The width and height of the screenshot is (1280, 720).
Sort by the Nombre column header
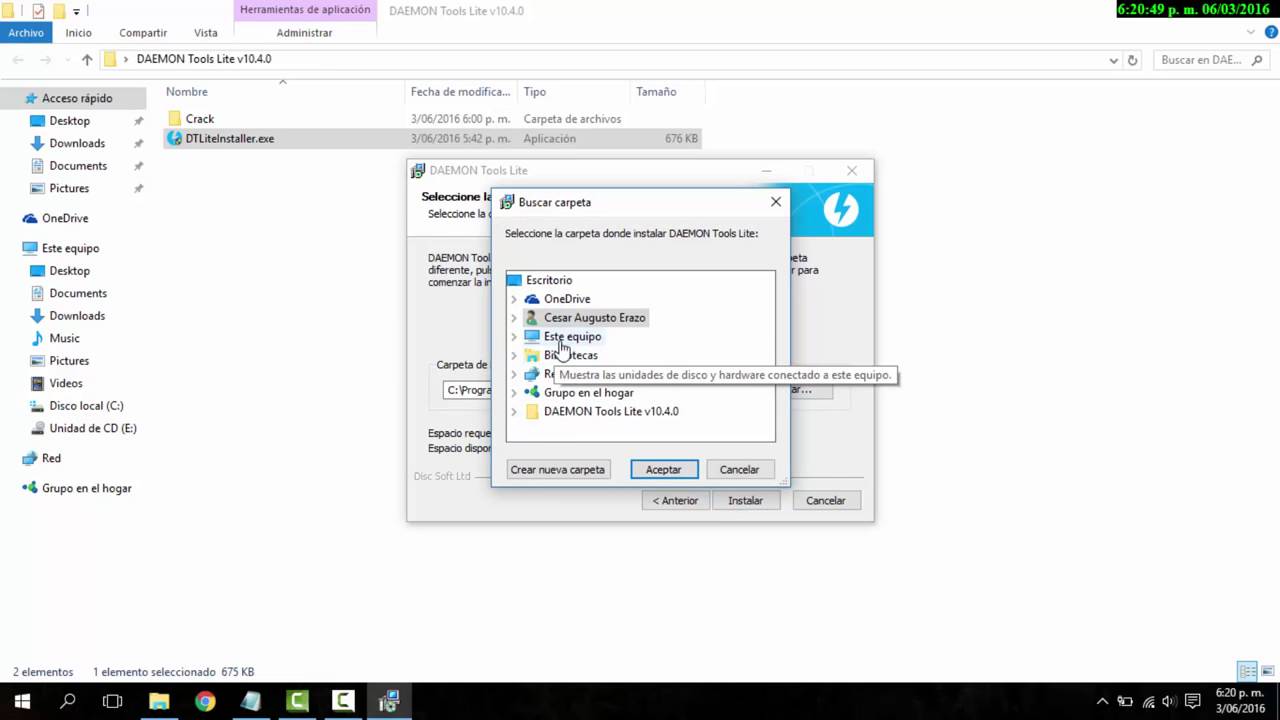click(187, 92)
